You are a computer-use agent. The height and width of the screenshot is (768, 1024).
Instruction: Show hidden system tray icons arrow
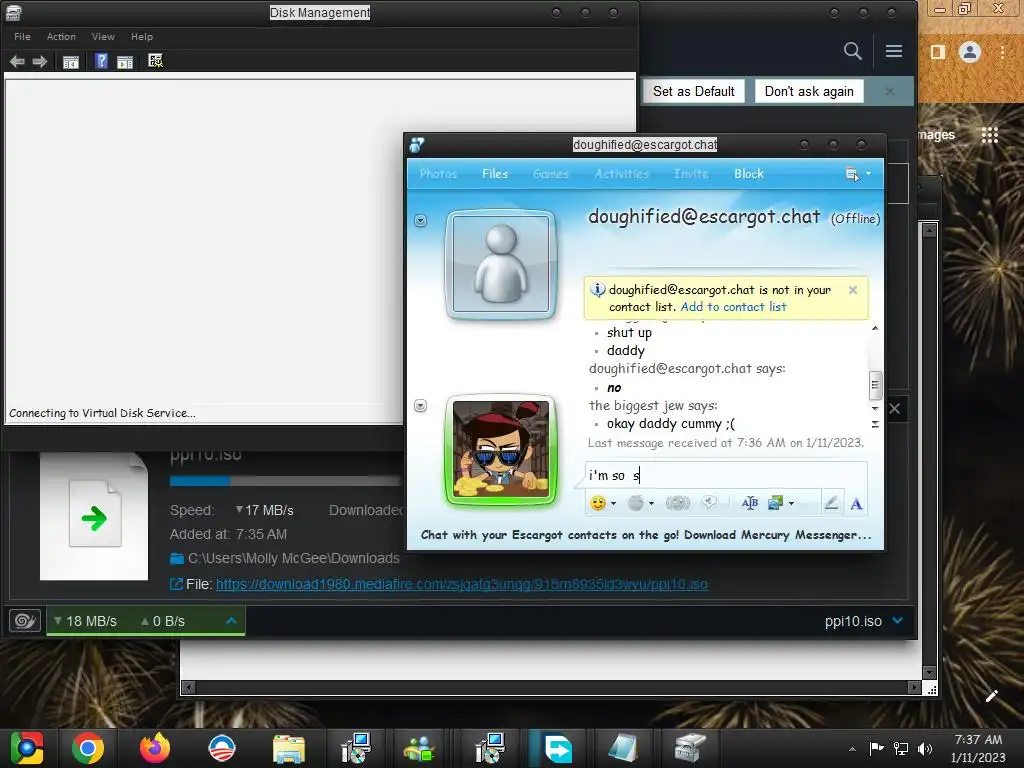click(x=852, y=749)
